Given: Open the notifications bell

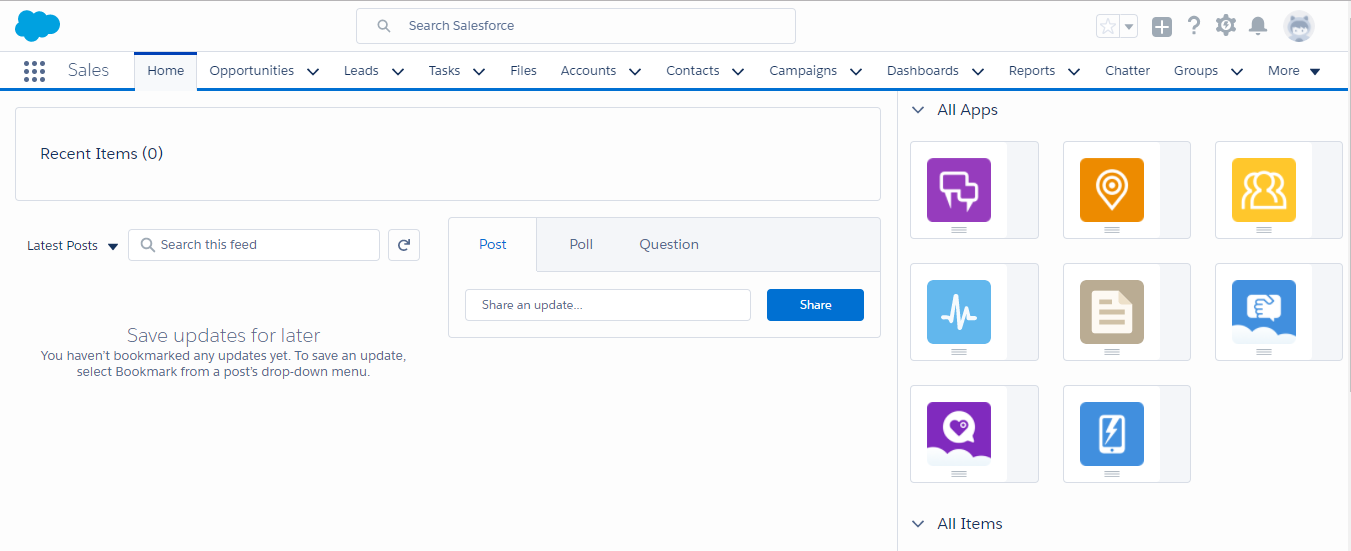Looking at the screenshot, I should tap(1258, 26).
